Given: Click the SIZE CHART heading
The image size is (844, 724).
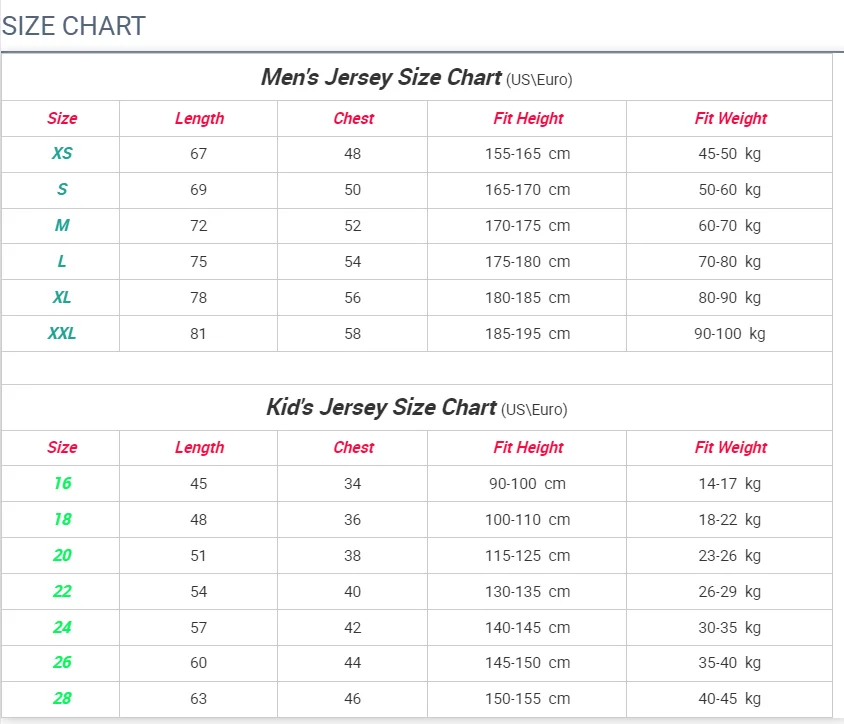Looking at the screenshot, I should [x=74, y=26].
